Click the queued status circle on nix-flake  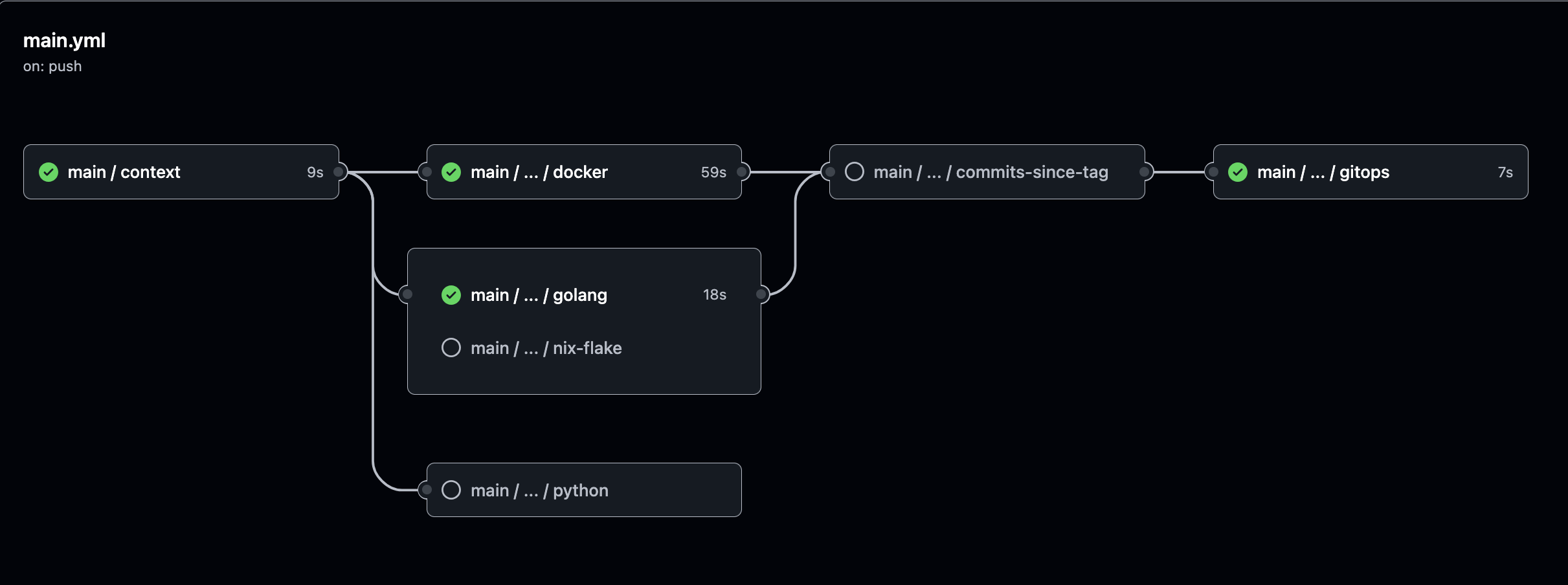tap(451, 348)
